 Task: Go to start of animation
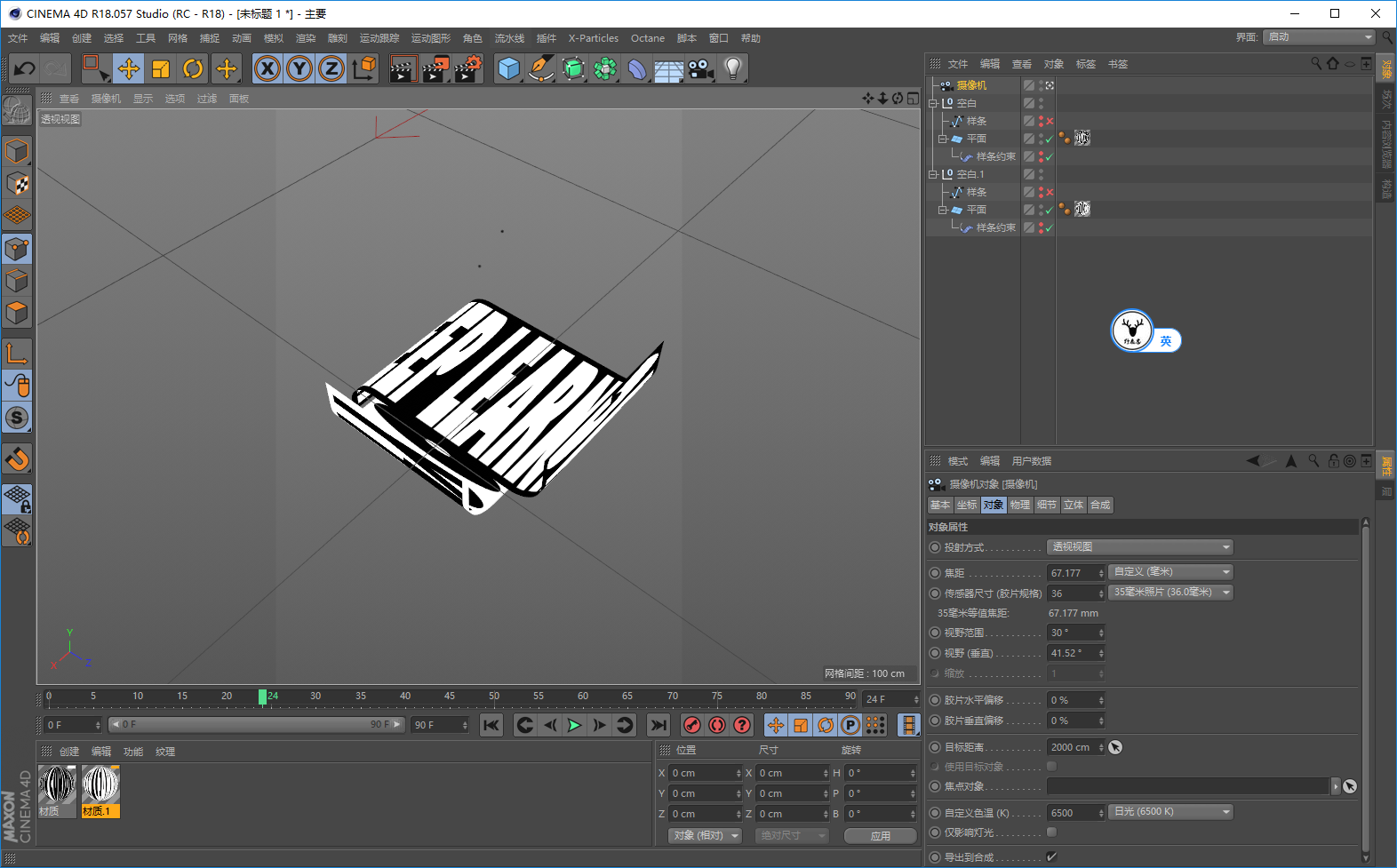(491, 726)
